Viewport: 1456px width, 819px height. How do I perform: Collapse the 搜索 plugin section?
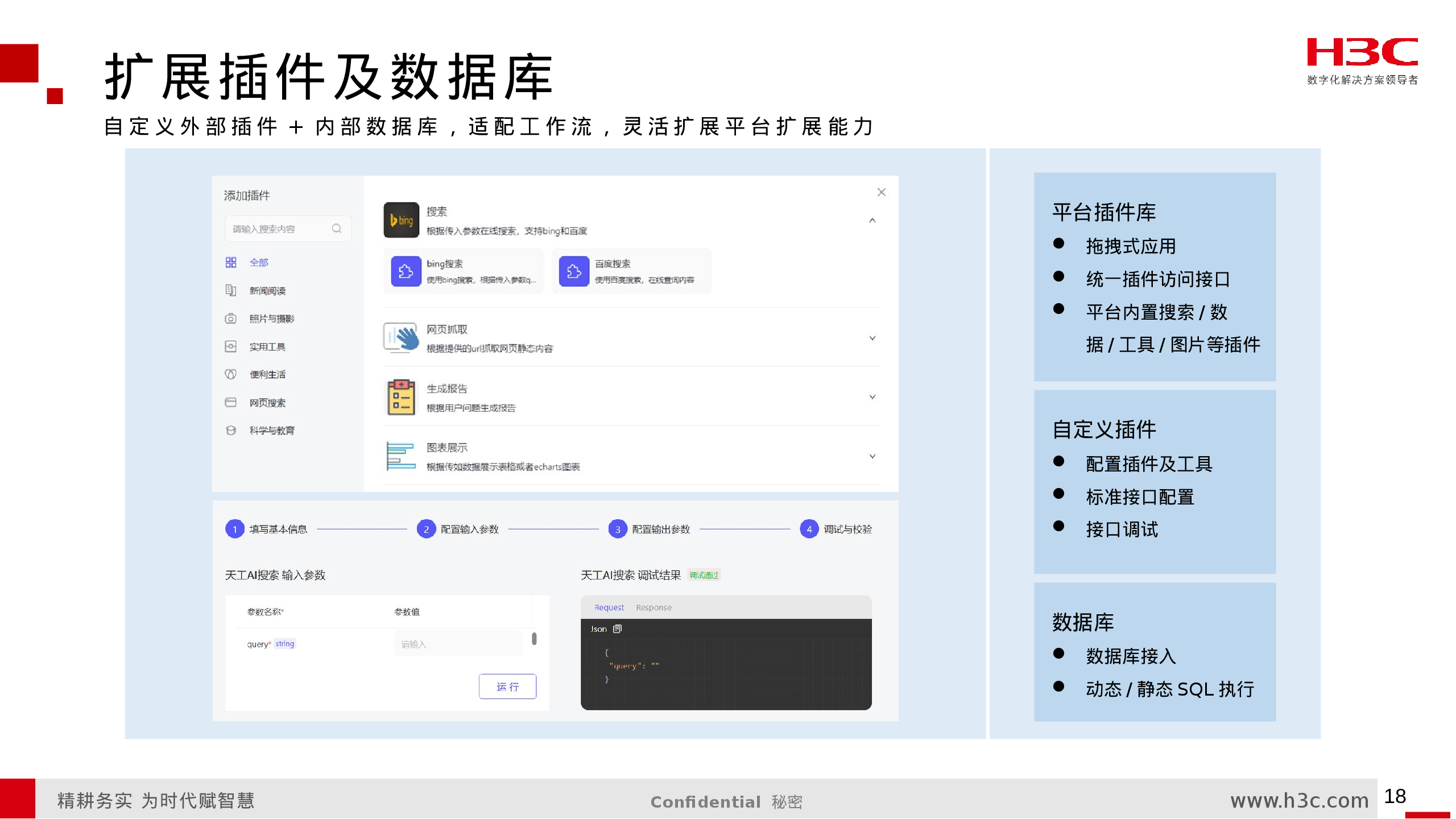pyautogui.click(x=872, y=221)
